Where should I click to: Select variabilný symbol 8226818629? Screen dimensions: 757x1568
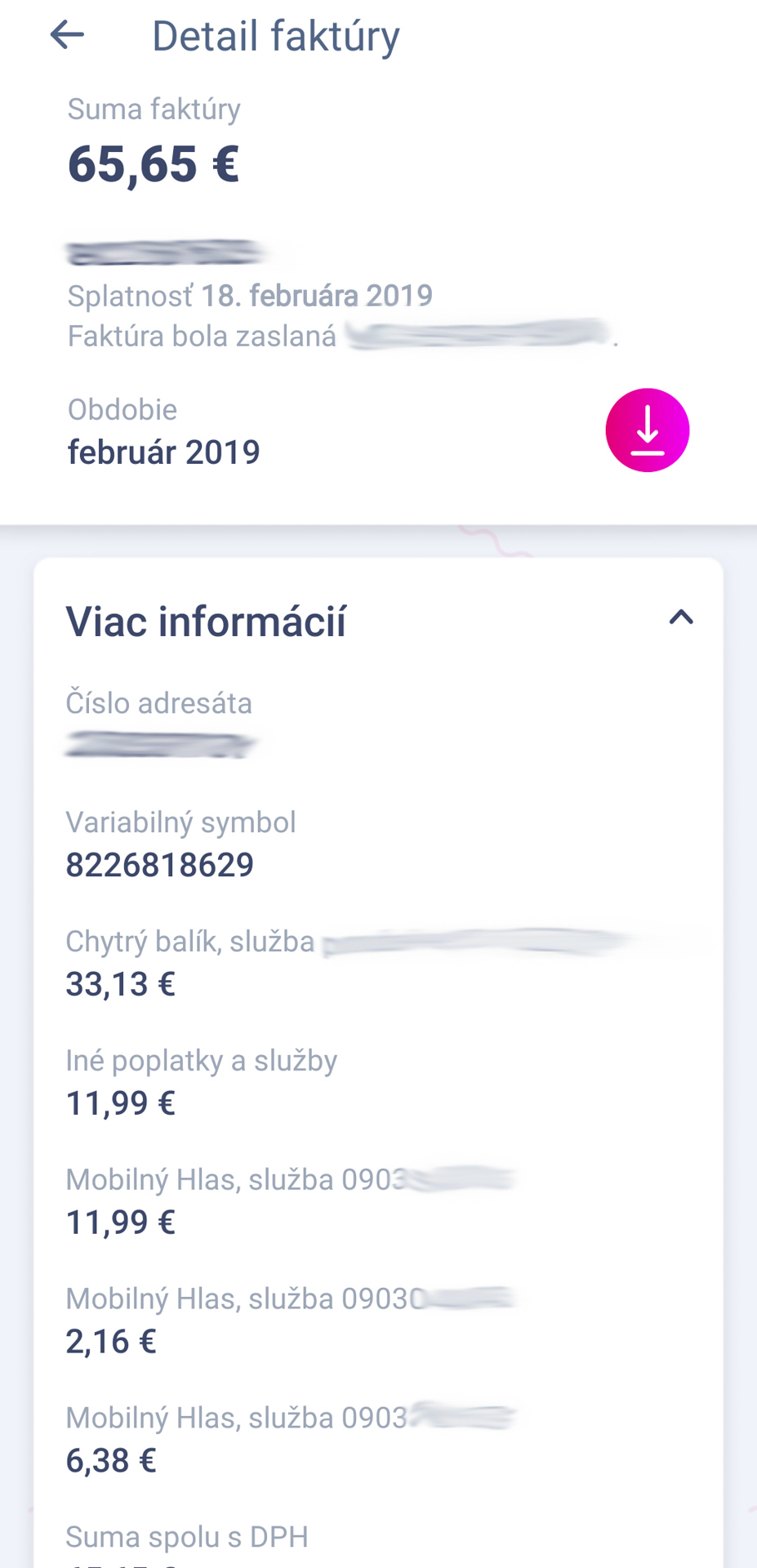tap(160, 865)
